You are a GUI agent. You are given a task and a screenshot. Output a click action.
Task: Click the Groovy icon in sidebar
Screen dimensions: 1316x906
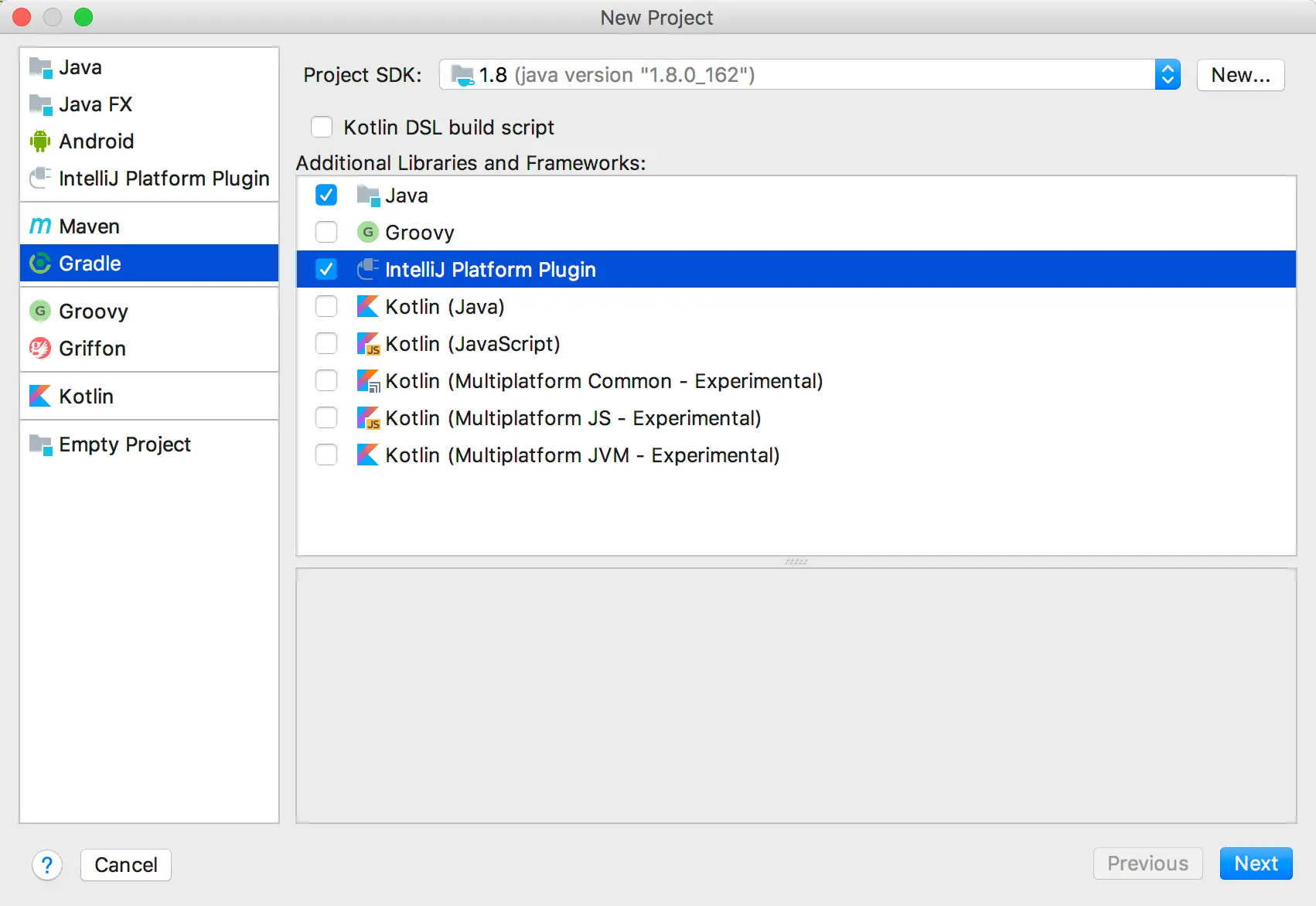40,311
